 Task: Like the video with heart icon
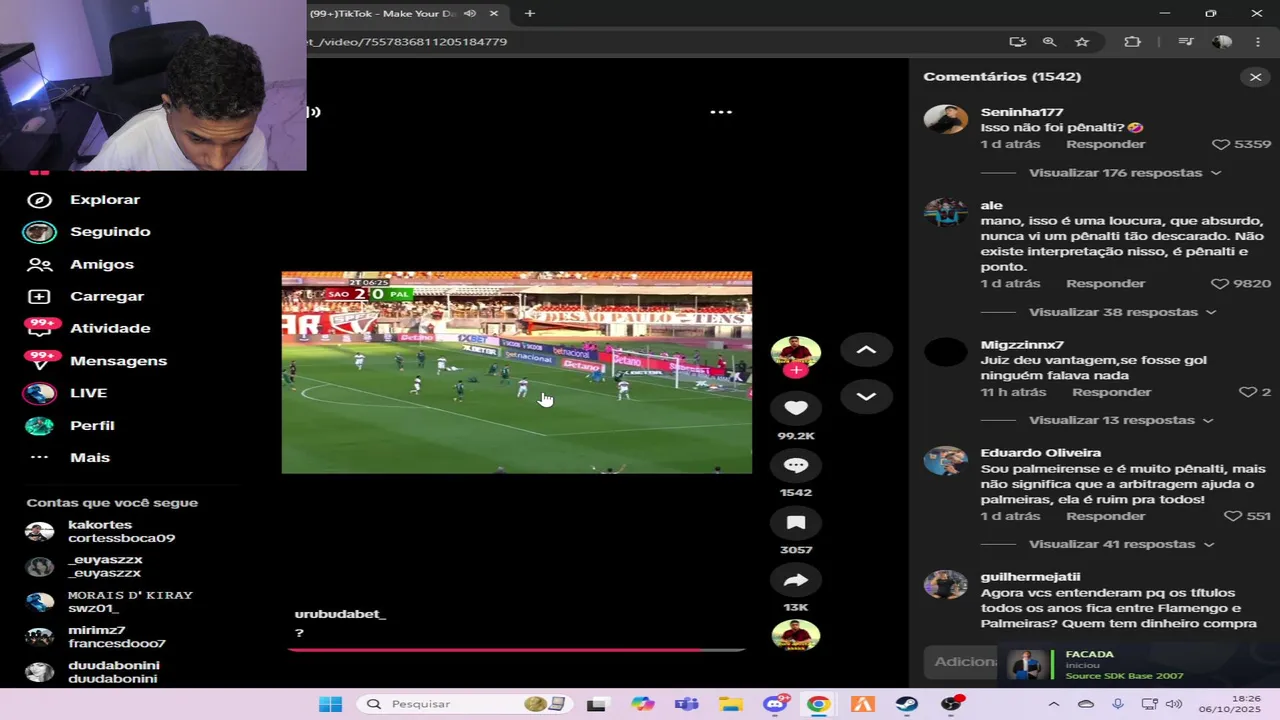[x=796, y=408]
